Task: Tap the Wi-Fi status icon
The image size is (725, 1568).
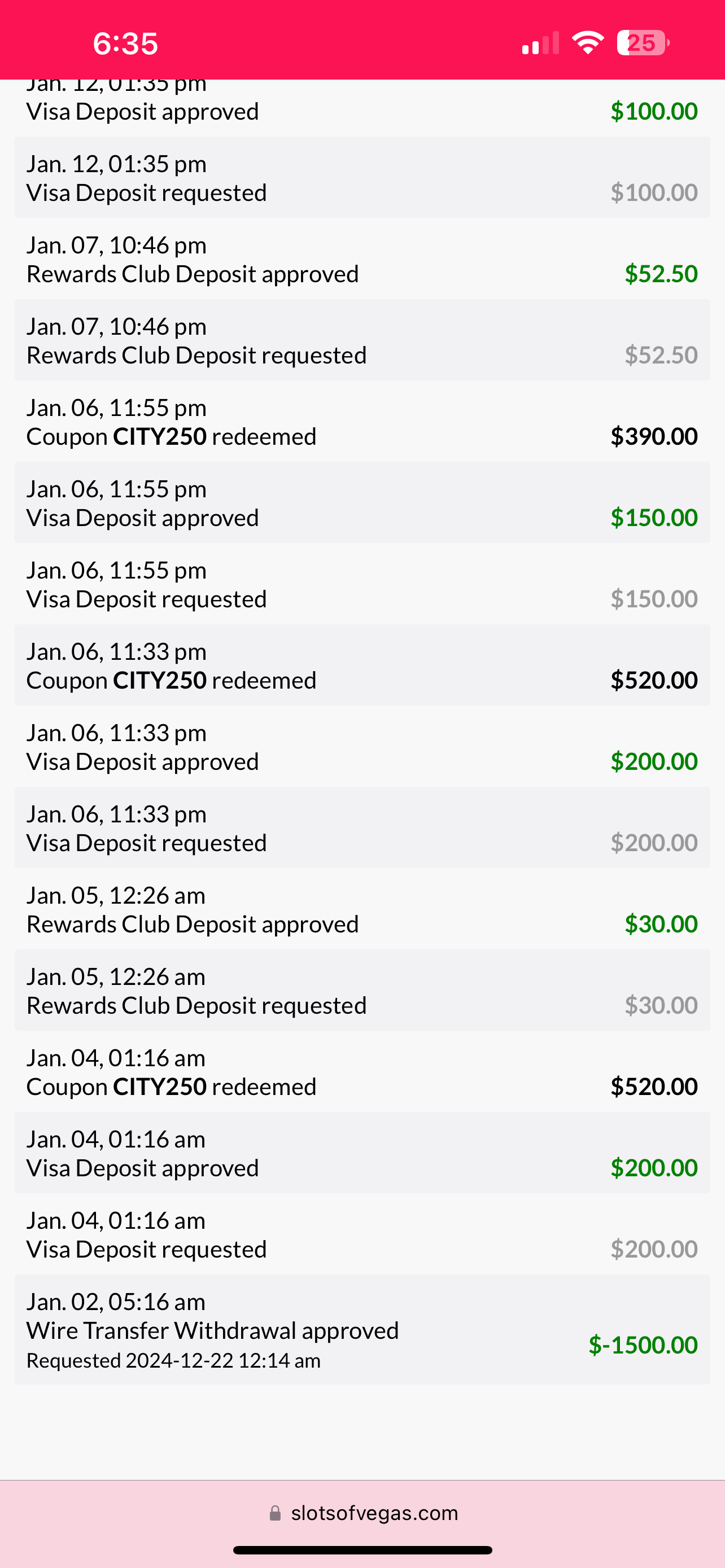Action: pos(587,42)
